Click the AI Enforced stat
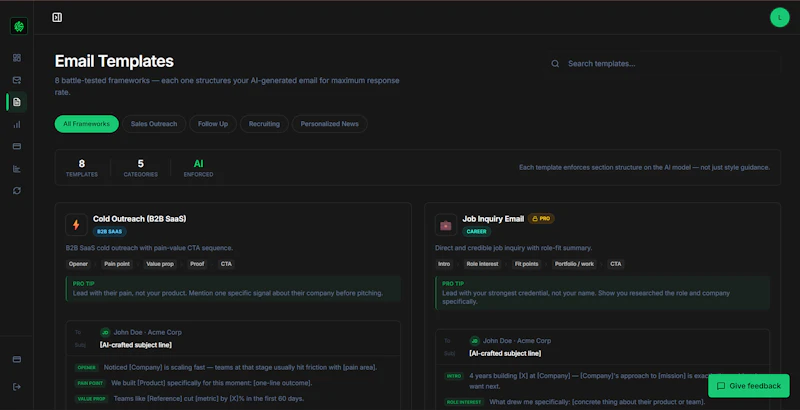Image resolution: width=800 pixels, height=410 pixels. pyautogui.click(x=198, y=168)
